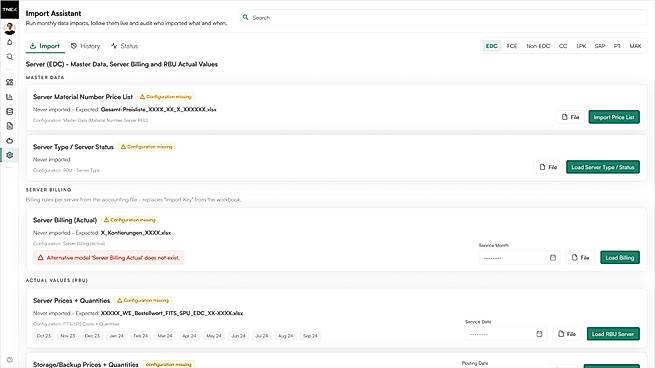Open Service Date calendar picker
Image resolution: width=655 pixels, height=368 pixels.
tap(539, 334)
